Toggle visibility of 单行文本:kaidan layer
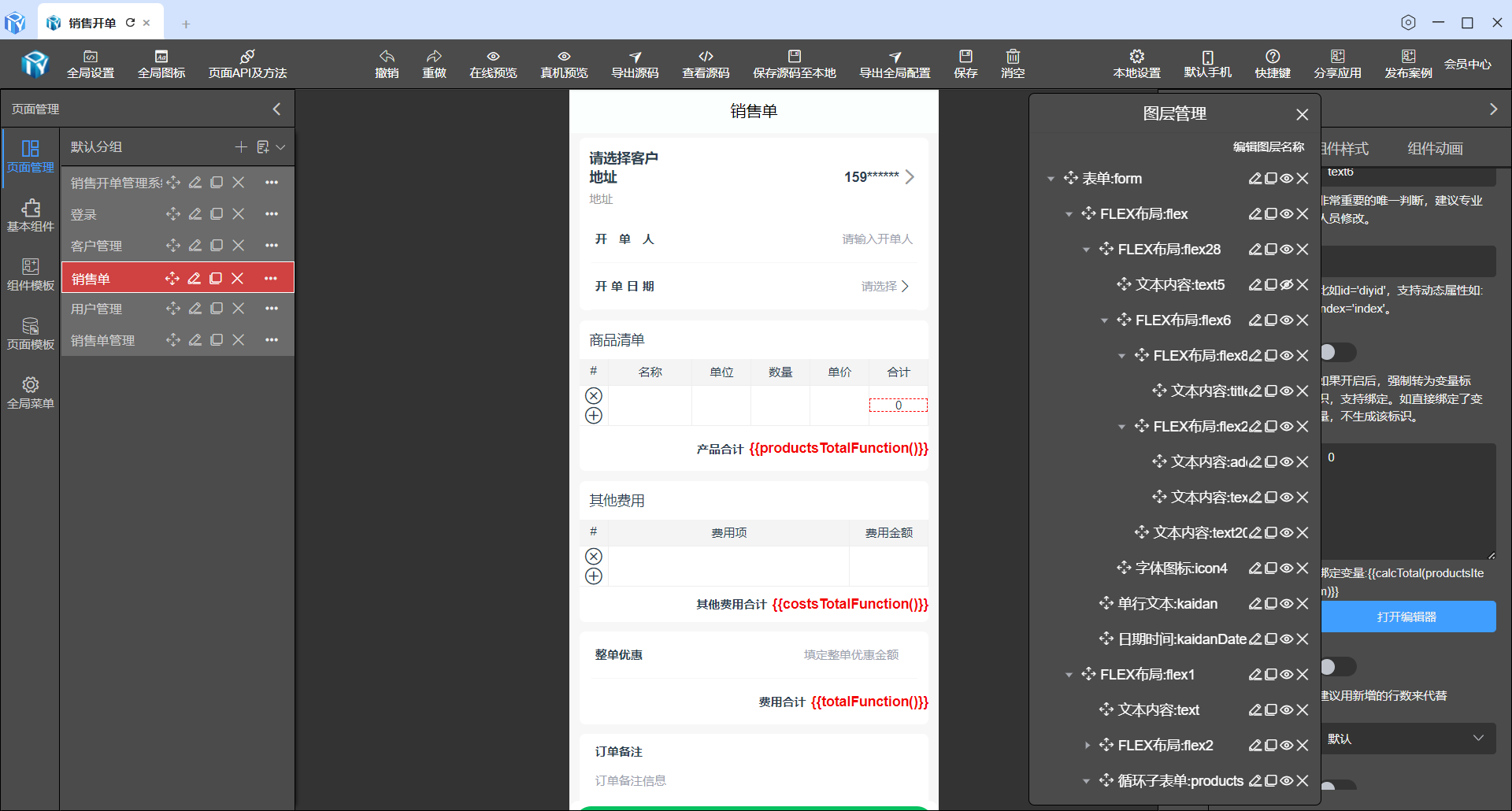The height and width of the screenshot is (811, 1512). coord(1286,604)
